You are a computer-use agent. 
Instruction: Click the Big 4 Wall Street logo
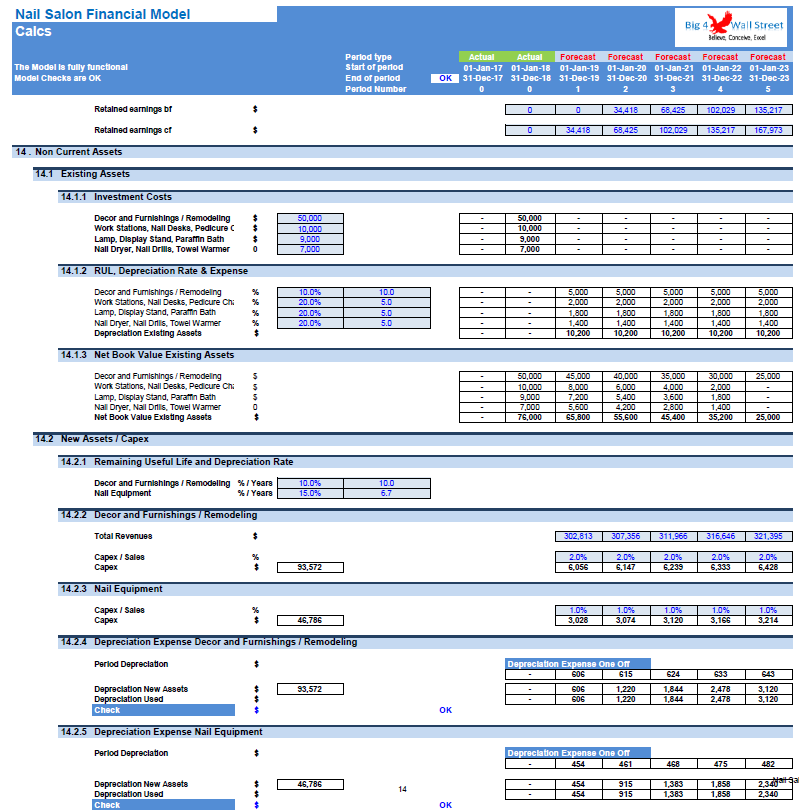[x=731, y=27]
